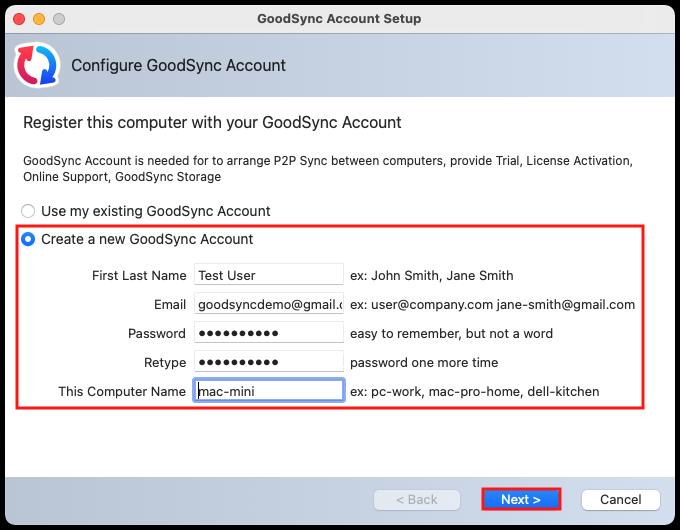
Task: Click the Register this computer heading text
Action: [212, 123]
